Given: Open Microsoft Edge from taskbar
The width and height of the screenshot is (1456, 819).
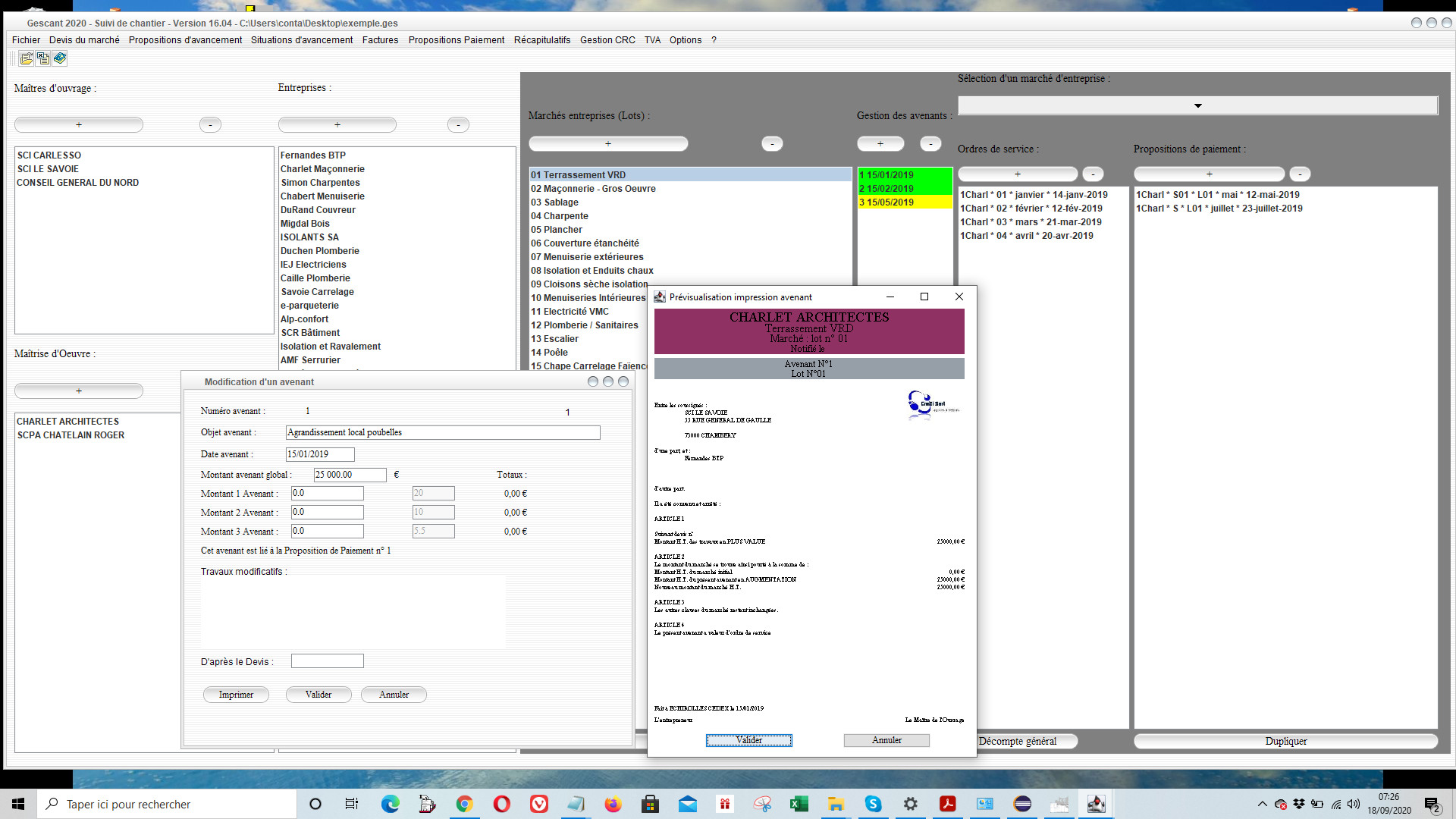Looking at the screenshot, I should coord(390,804).
